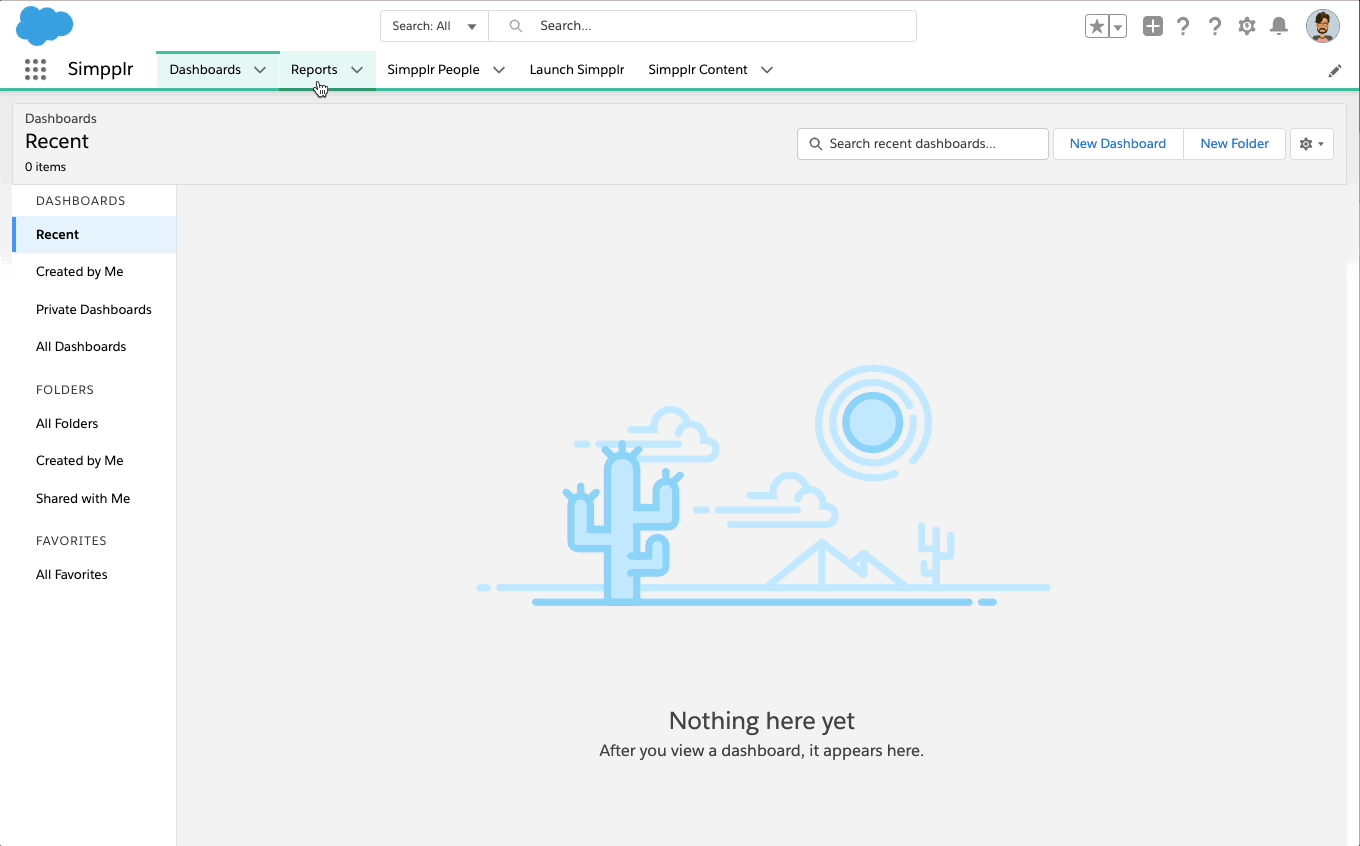Open the App Launcher dots grid

35,69
